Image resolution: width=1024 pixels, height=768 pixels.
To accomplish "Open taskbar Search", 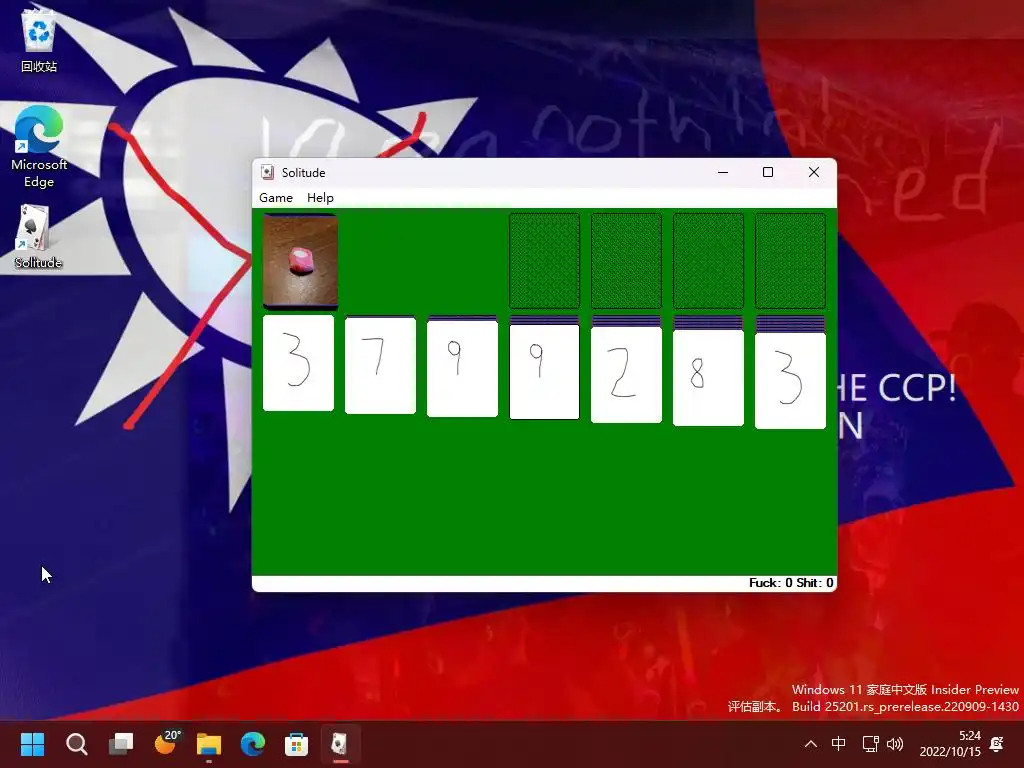I will tap(76, 744).
